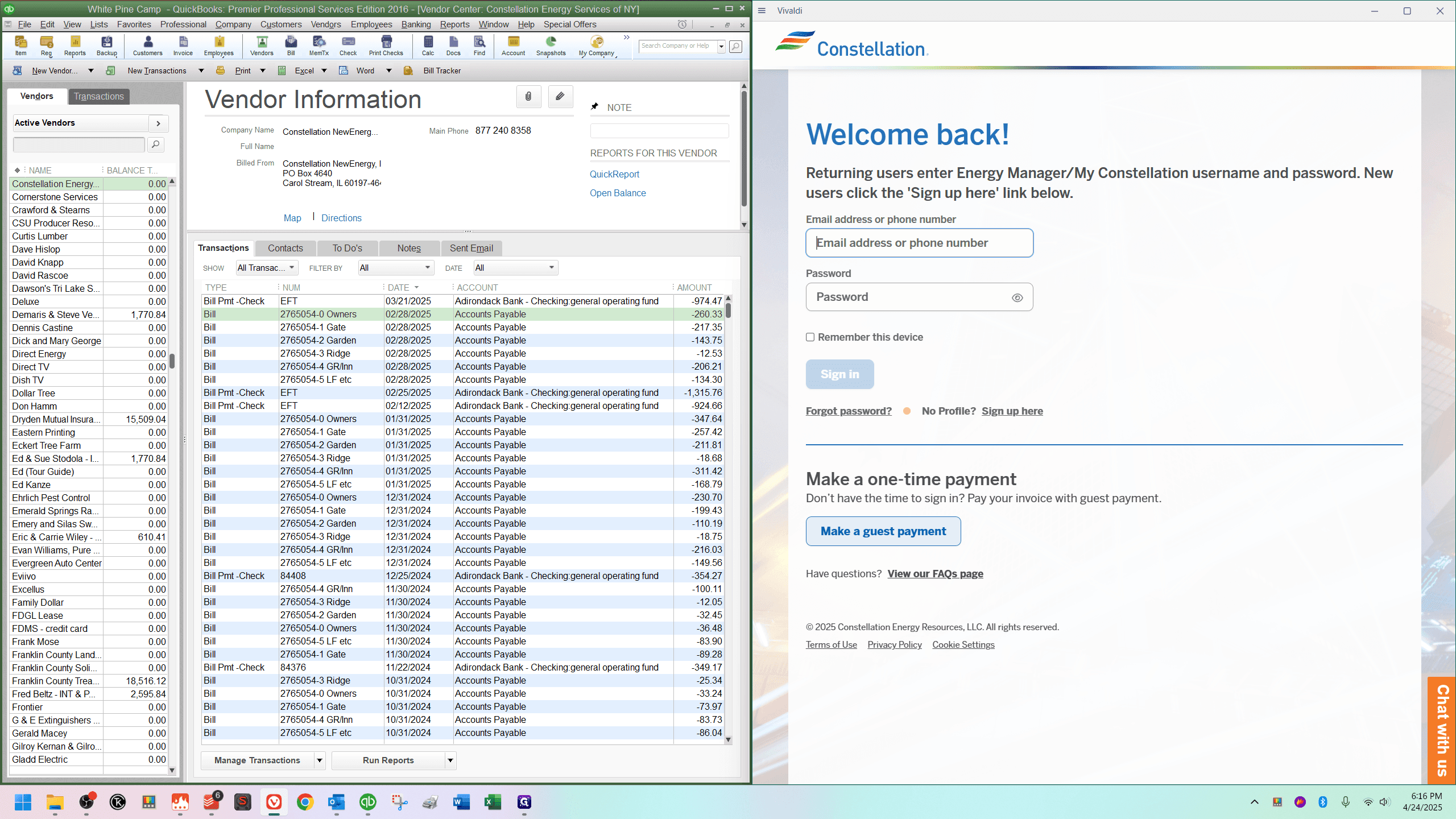Expand the Active Vendors list arrow
The width and height of the screenshot is (1456, 819).
click(159, 123)
